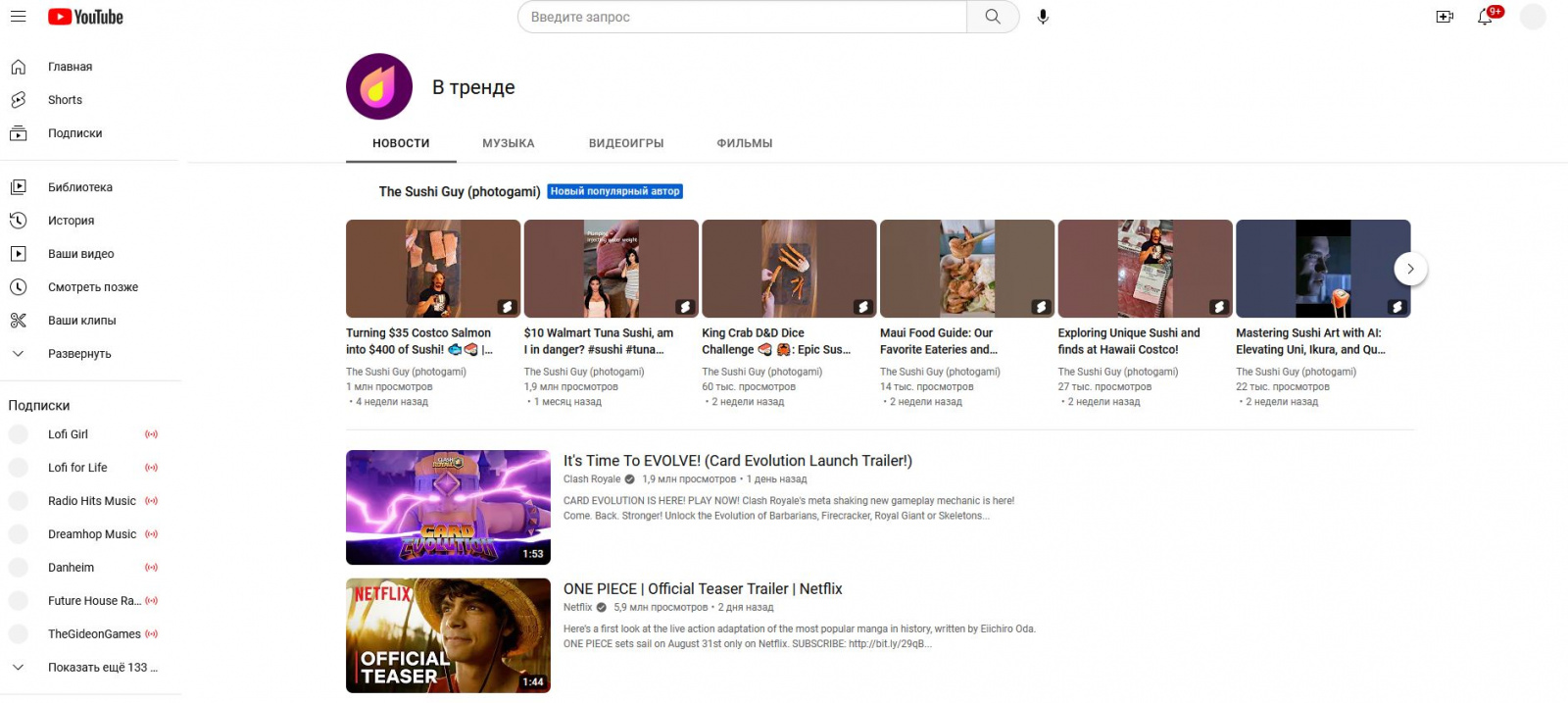1568x703 pixels.
Task: Switch to the Музыка tab
Action: coord(509,143)
